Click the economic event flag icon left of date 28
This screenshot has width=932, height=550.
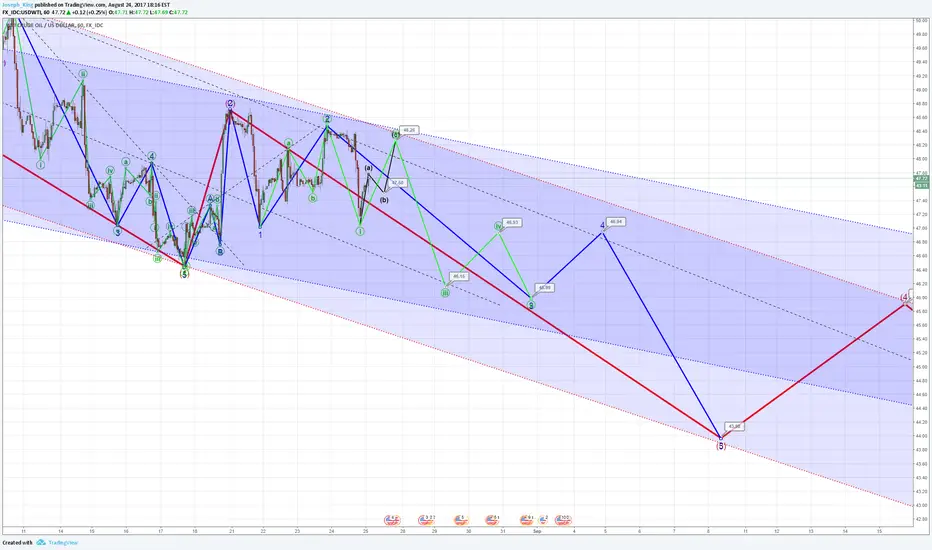click(x=391, y=520)
